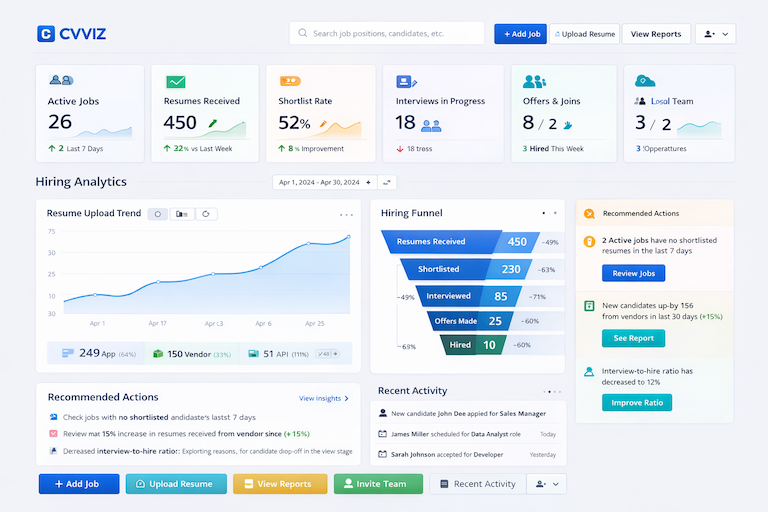This screenshot has height=512, width=768.
Task: Click the swap arrows icon beside the date range
Action: 387,182
